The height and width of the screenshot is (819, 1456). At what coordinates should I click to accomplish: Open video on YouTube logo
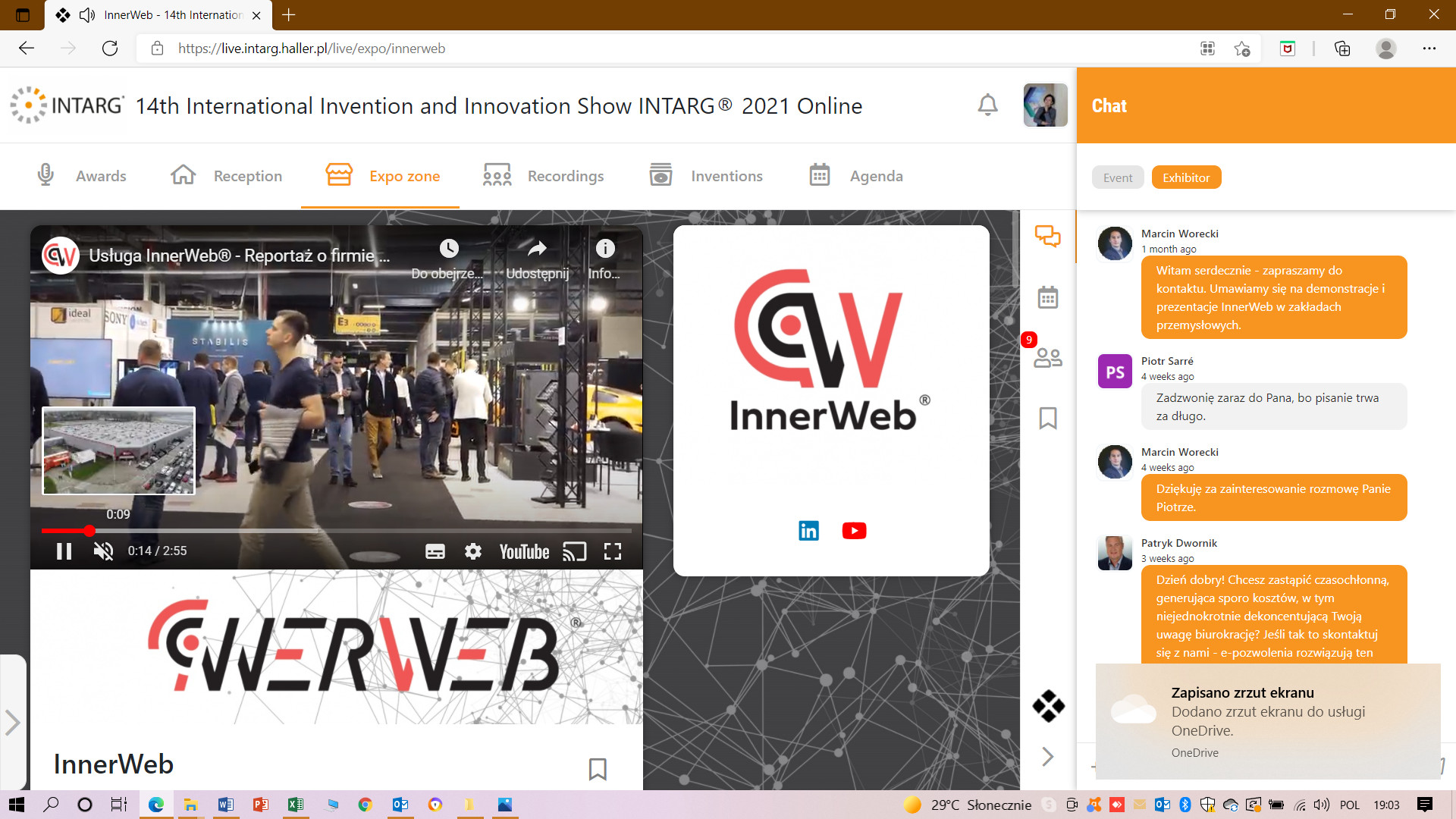coord(524,551)
